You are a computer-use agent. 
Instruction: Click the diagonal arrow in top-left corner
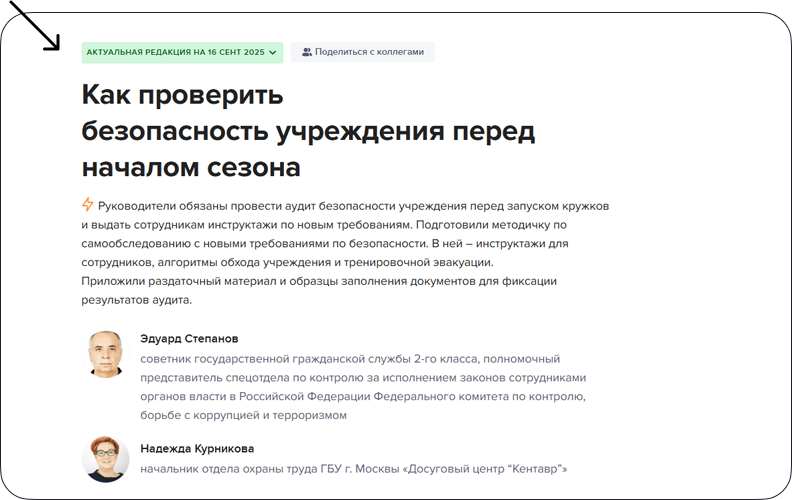click(x=41, y=32)
